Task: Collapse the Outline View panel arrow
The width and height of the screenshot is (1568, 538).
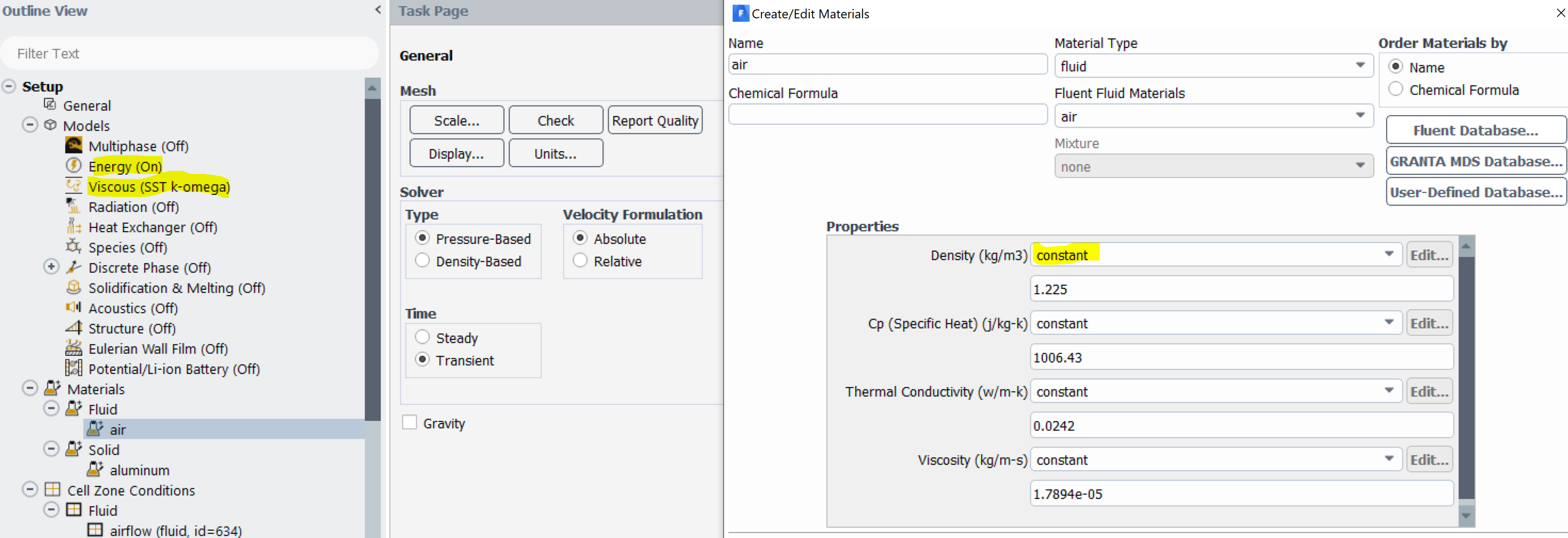Action: pos(378,10)
